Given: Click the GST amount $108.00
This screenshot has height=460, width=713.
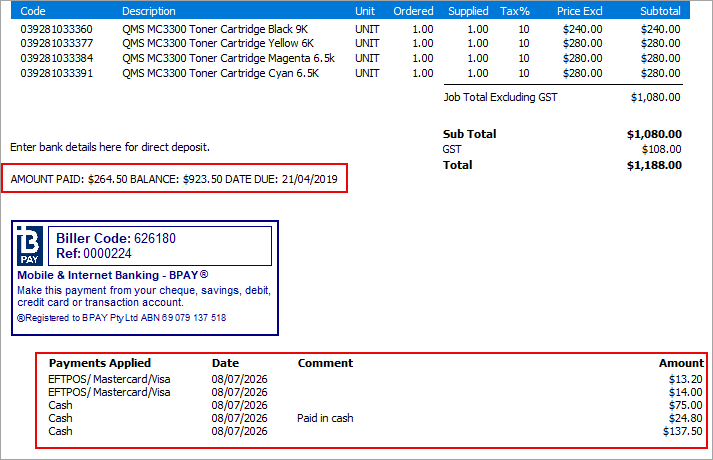Looking at the screenshot, I should pyautogui.click(x=662, y=149).
